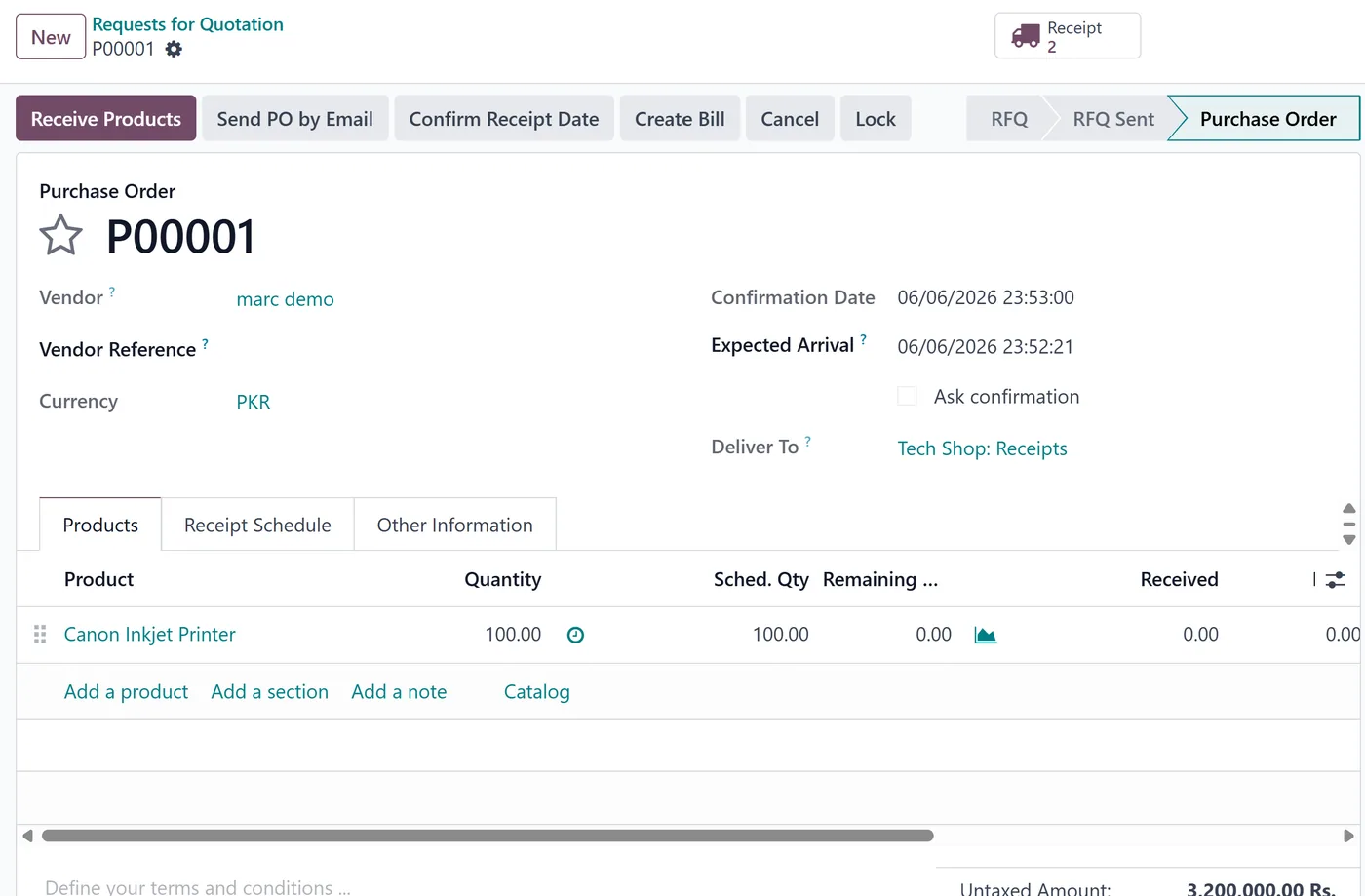This screenshot has width=1365, height=896.
Task: Open the Receipt truck smart button
Action: [x=1068, y=36]
